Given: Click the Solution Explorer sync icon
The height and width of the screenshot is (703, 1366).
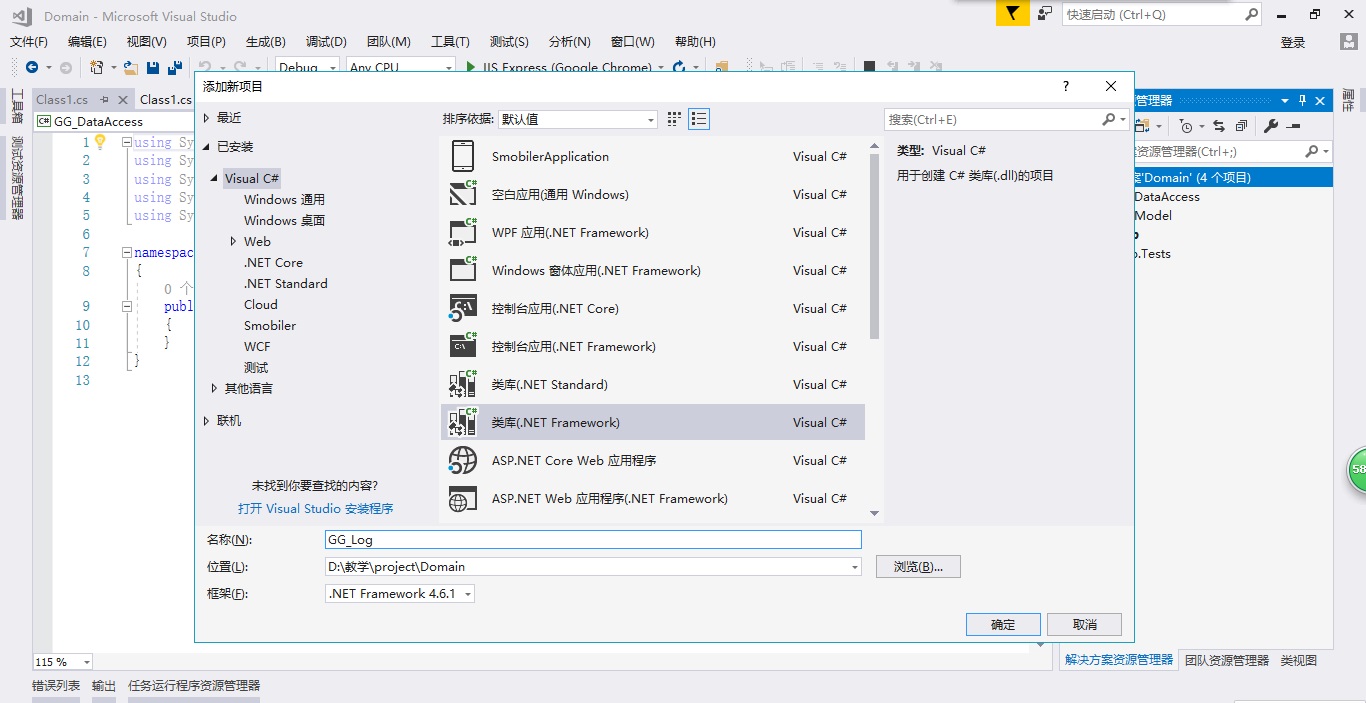Looking at the screenshot, I should (x=1219, y=126).
